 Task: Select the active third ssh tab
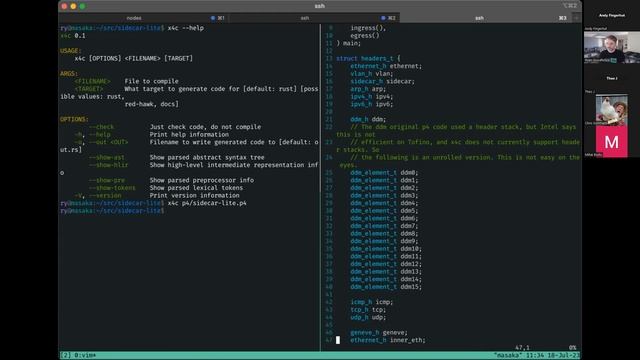485,18
